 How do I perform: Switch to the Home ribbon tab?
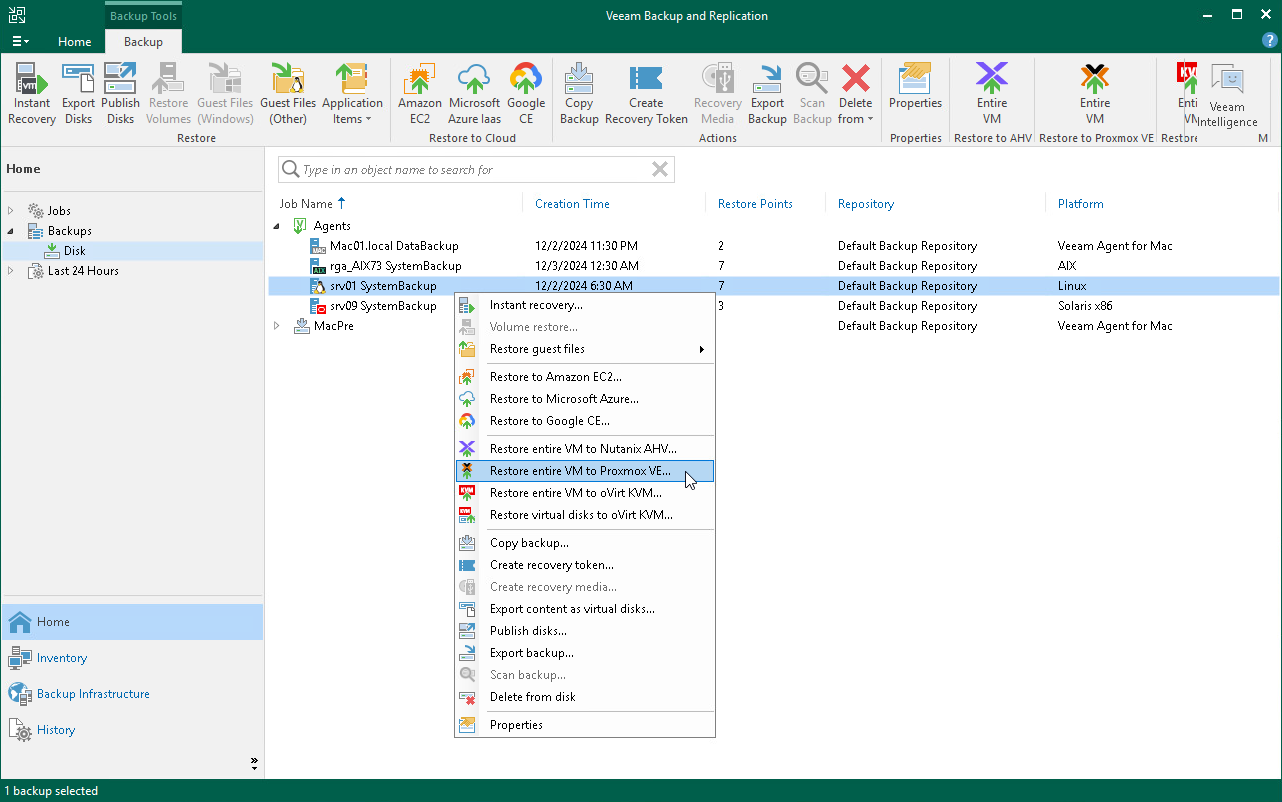click(74, 42)
